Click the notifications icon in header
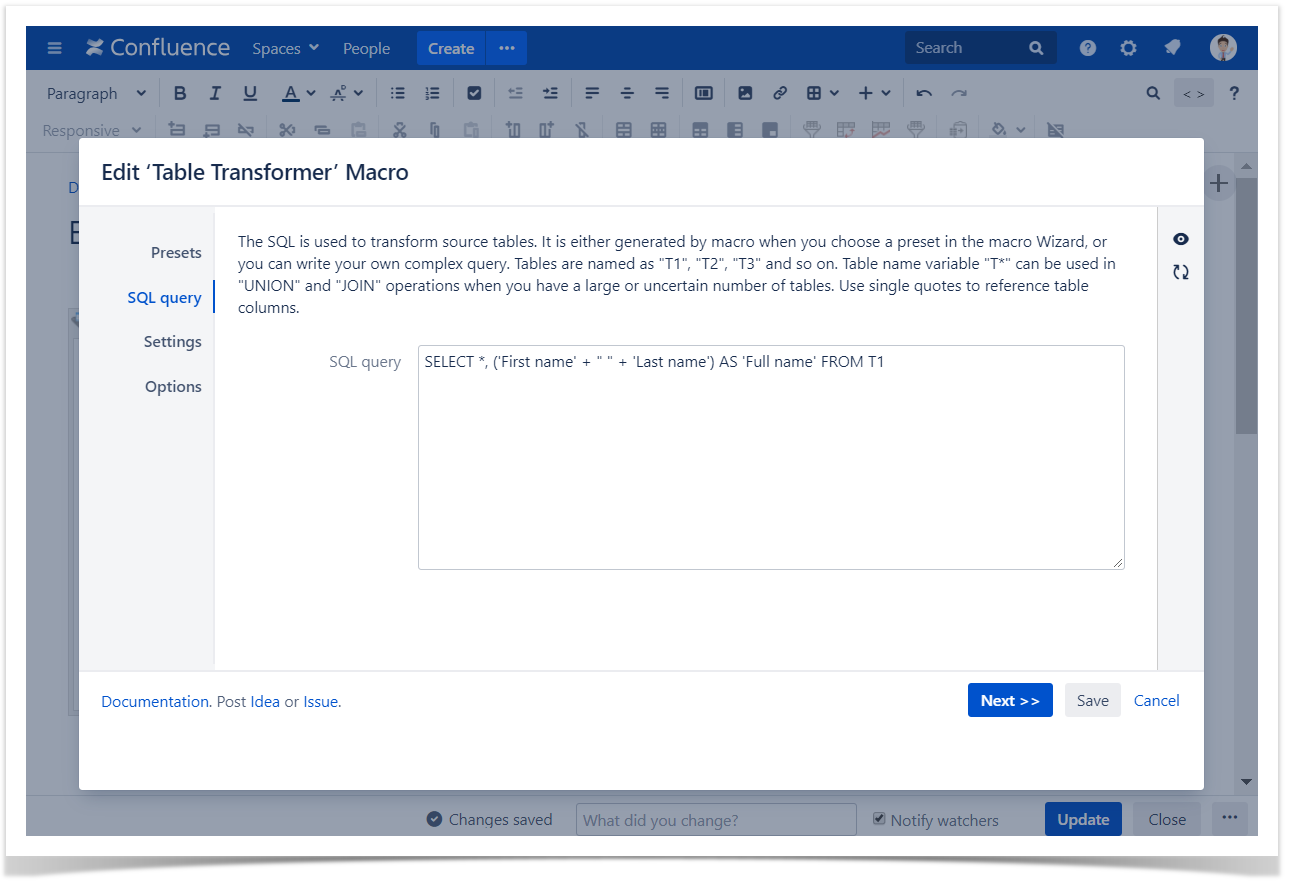Screen dimensions: 1292x885 (x=1172, y=48)
